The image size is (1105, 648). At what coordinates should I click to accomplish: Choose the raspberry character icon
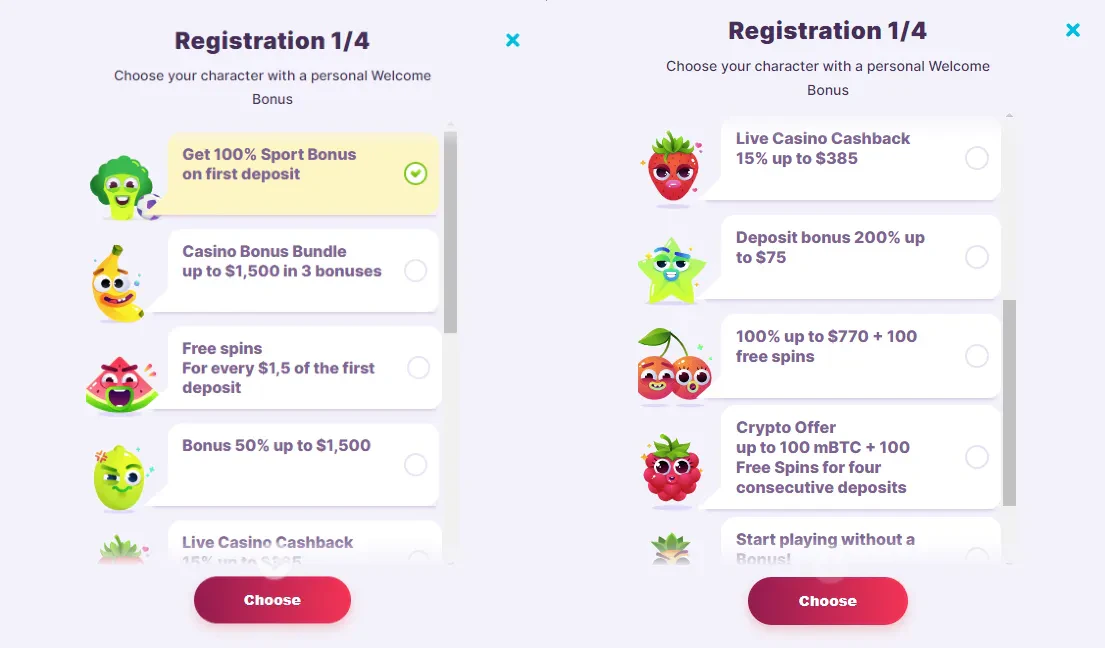coord(672,468)
